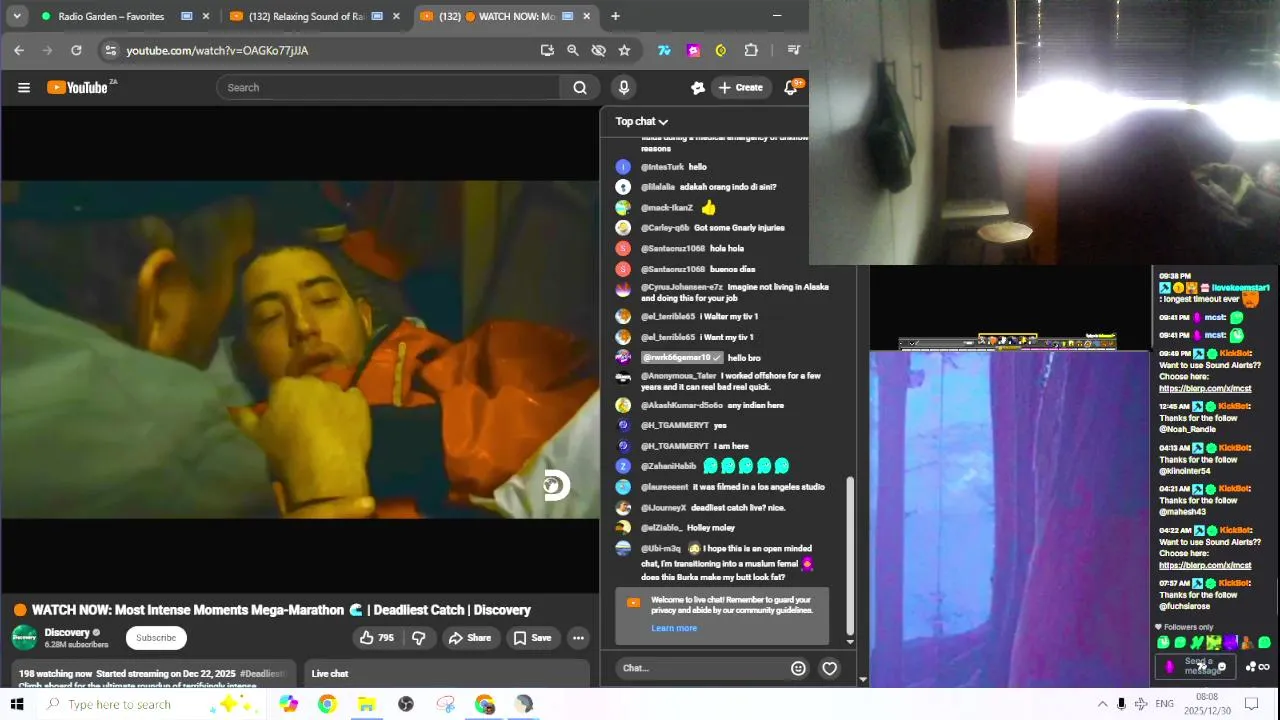
Task: Open the Extensions puzzle icon
Action: tap(751, 50)
